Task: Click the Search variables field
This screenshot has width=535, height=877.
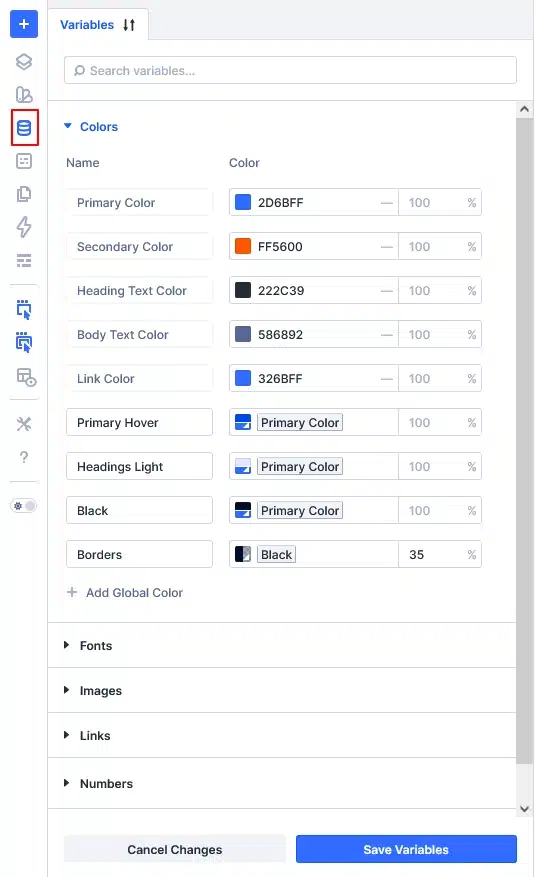Action: tap(290, 70)
